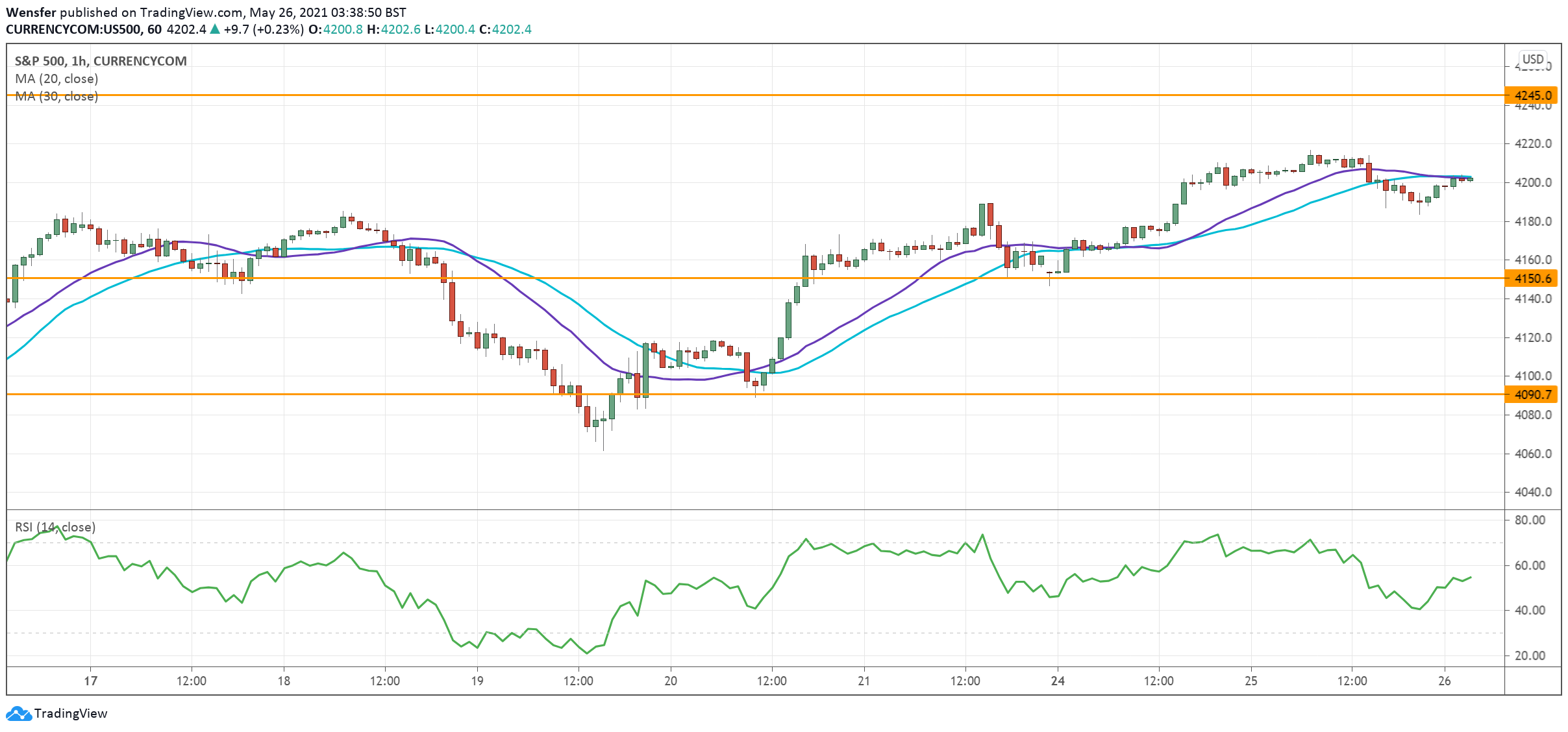Click the TradingView text beside the logo
Screen dimensions: 1568x732
70,714
